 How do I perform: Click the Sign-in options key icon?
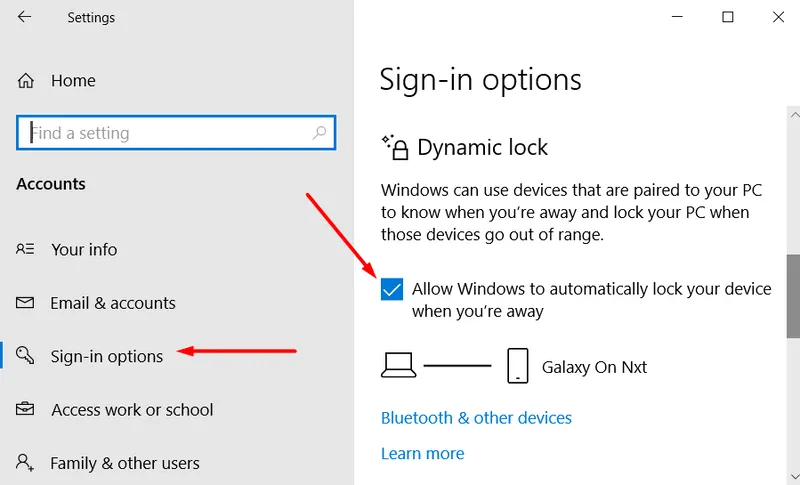pyautogui.click(x=25, y=355)
